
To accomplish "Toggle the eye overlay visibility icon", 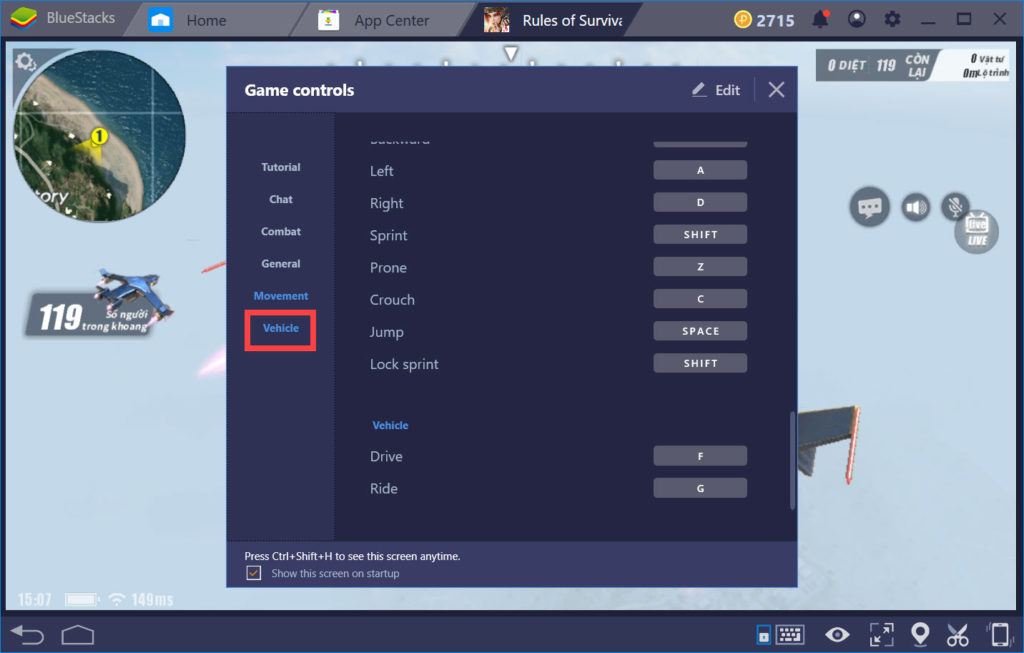I will pos(837,634).
